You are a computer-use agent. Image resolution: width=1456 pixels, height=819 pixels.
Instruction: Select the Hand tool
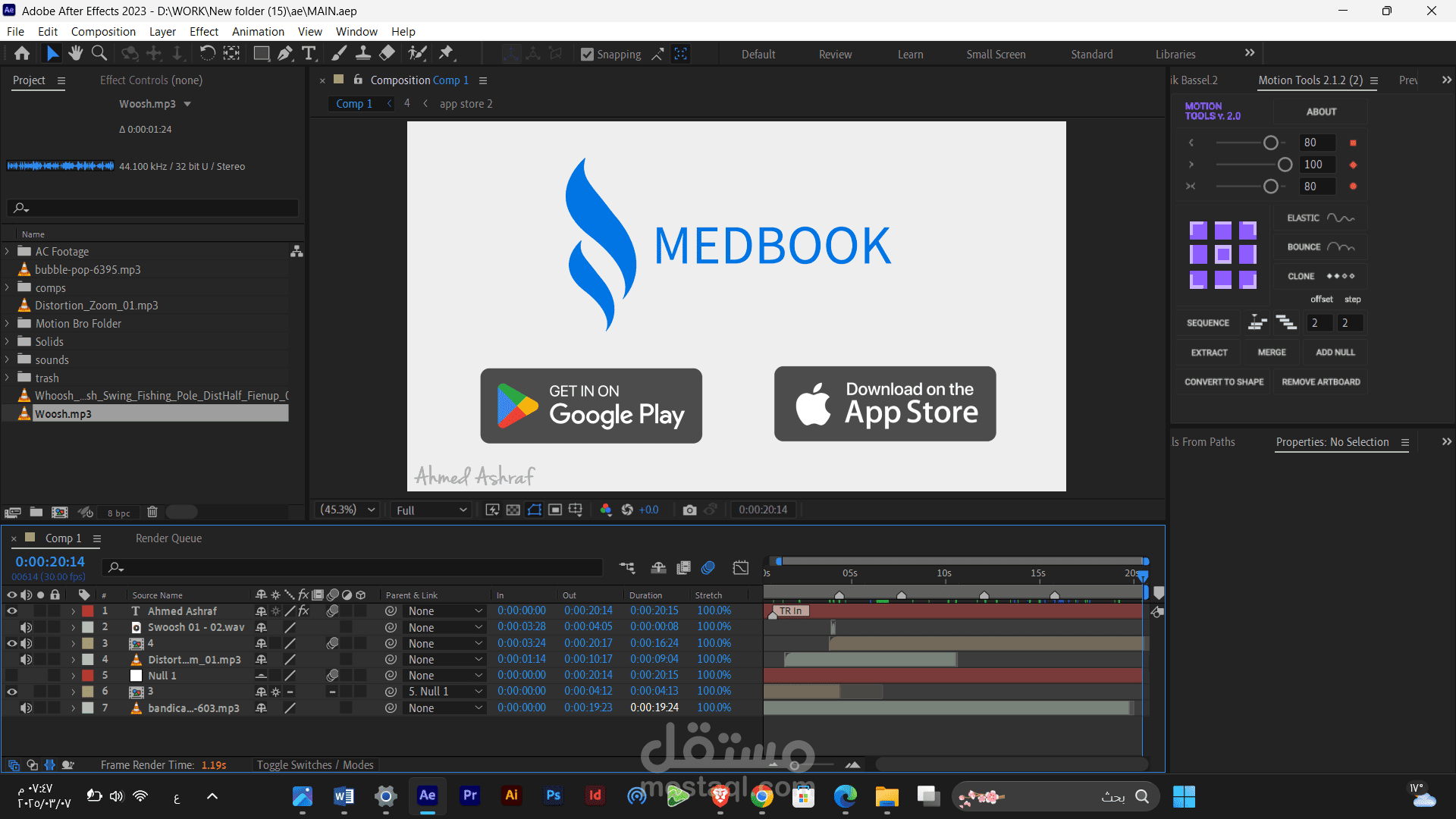click(x=75, y=53)
